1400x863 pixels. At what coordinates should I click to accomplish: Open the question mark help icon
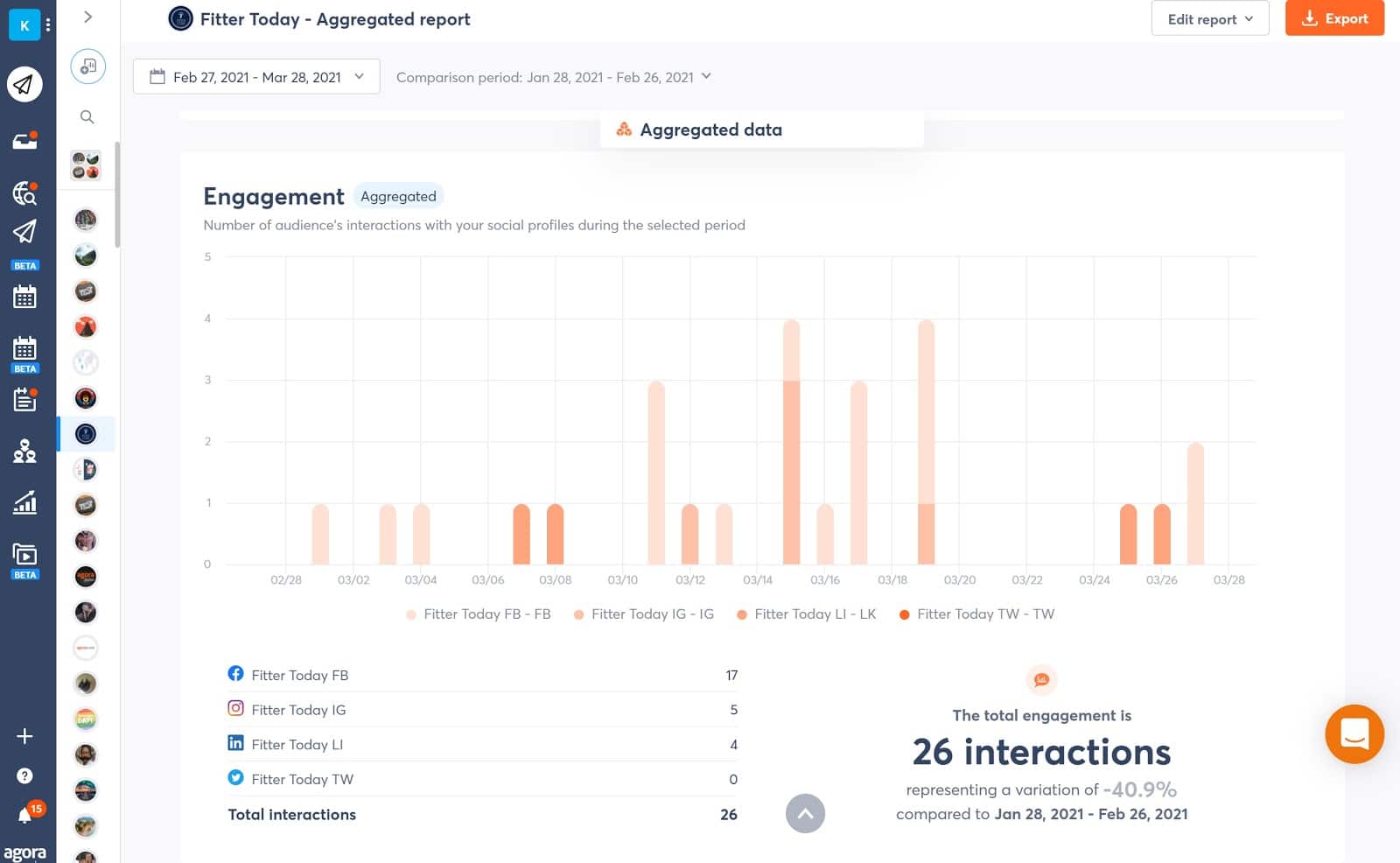[x=24, y=776]
